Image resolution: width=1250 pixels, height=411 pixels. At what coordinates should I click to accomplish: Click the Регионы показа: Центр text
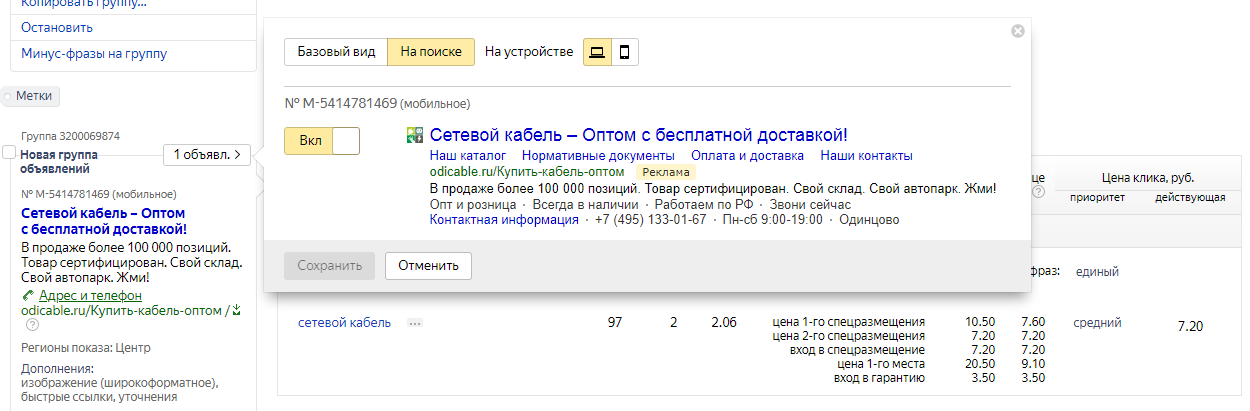point(86,348)
